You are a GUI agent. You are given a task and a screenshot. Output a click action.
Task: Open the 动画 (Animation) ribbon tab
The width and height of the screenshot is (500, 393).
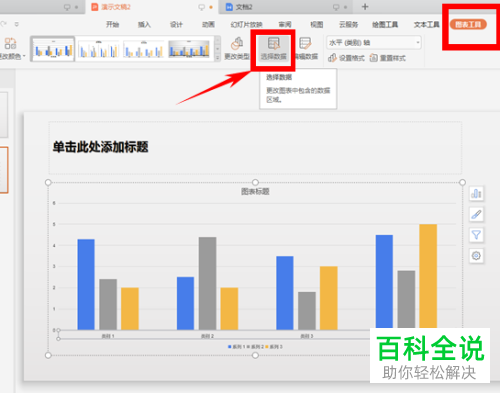click(208, 24)
